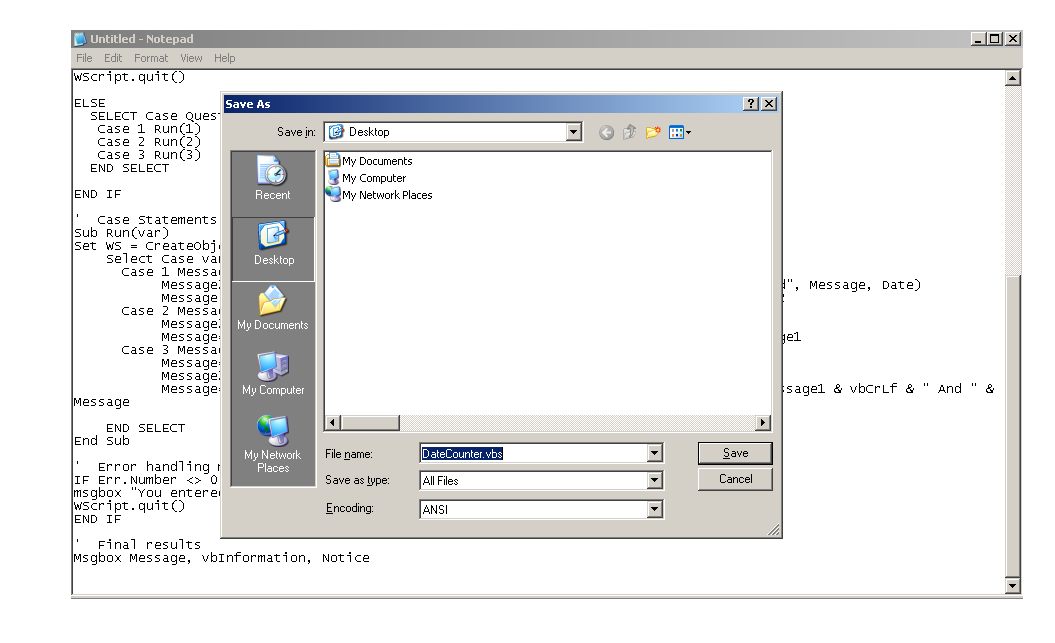Select the Recent places icon
This screenshot has height=643, width=1055.
[272, 170]
